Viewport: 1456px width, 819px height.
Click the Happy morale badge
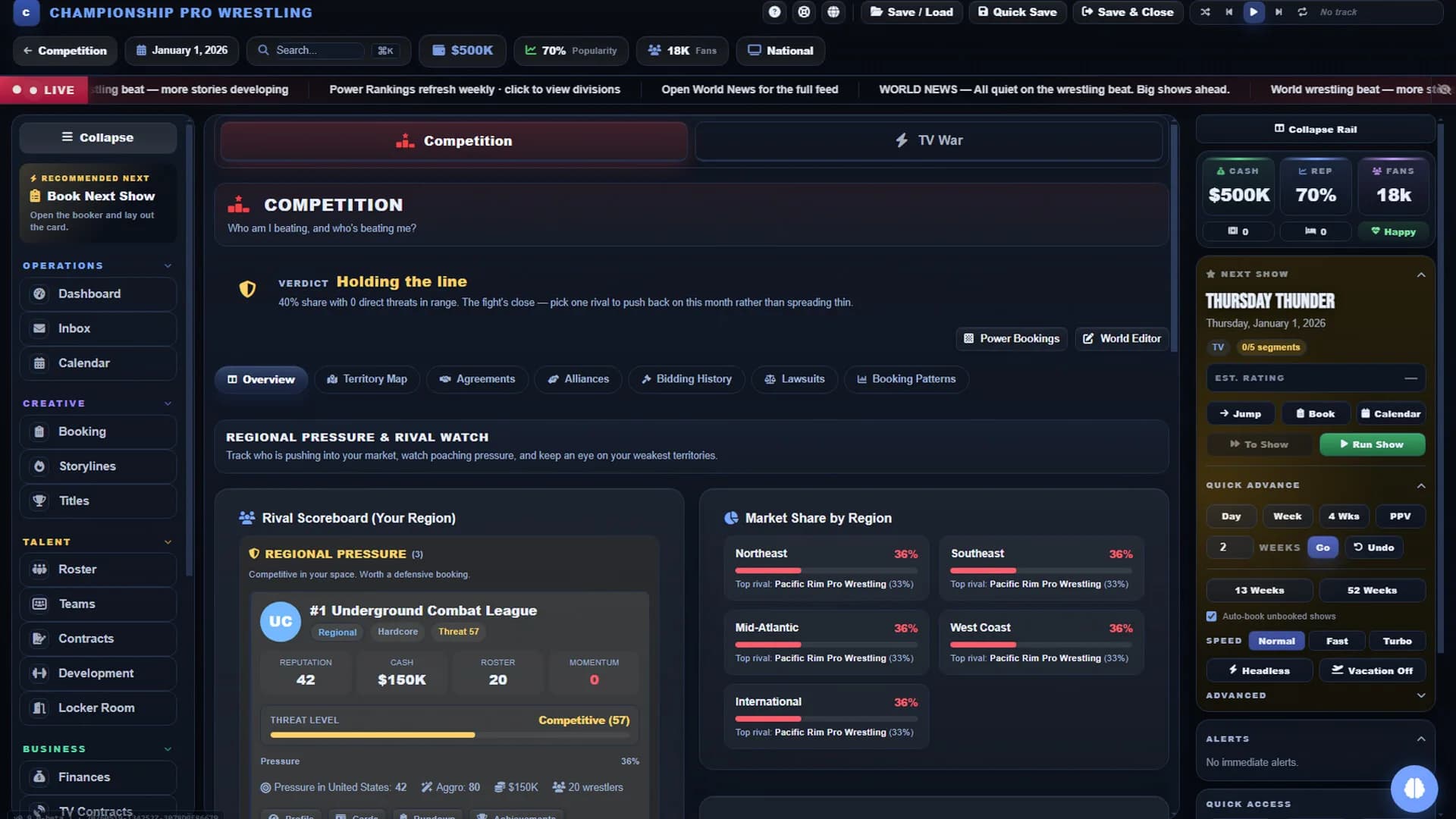[x=1393, y=232]
